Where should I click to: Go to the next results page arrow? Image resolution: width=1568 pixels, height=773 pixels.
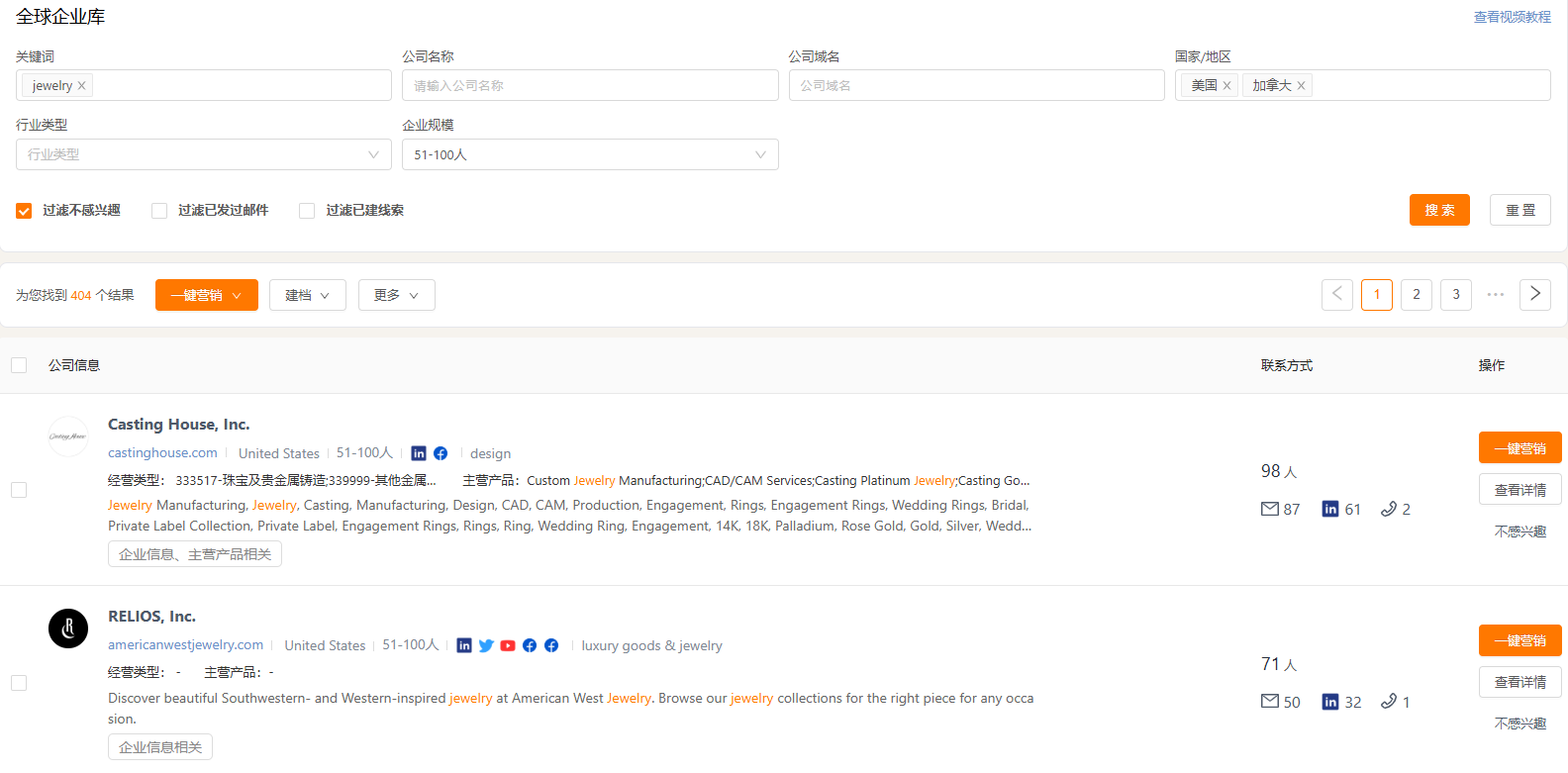tap(1535, 294)
